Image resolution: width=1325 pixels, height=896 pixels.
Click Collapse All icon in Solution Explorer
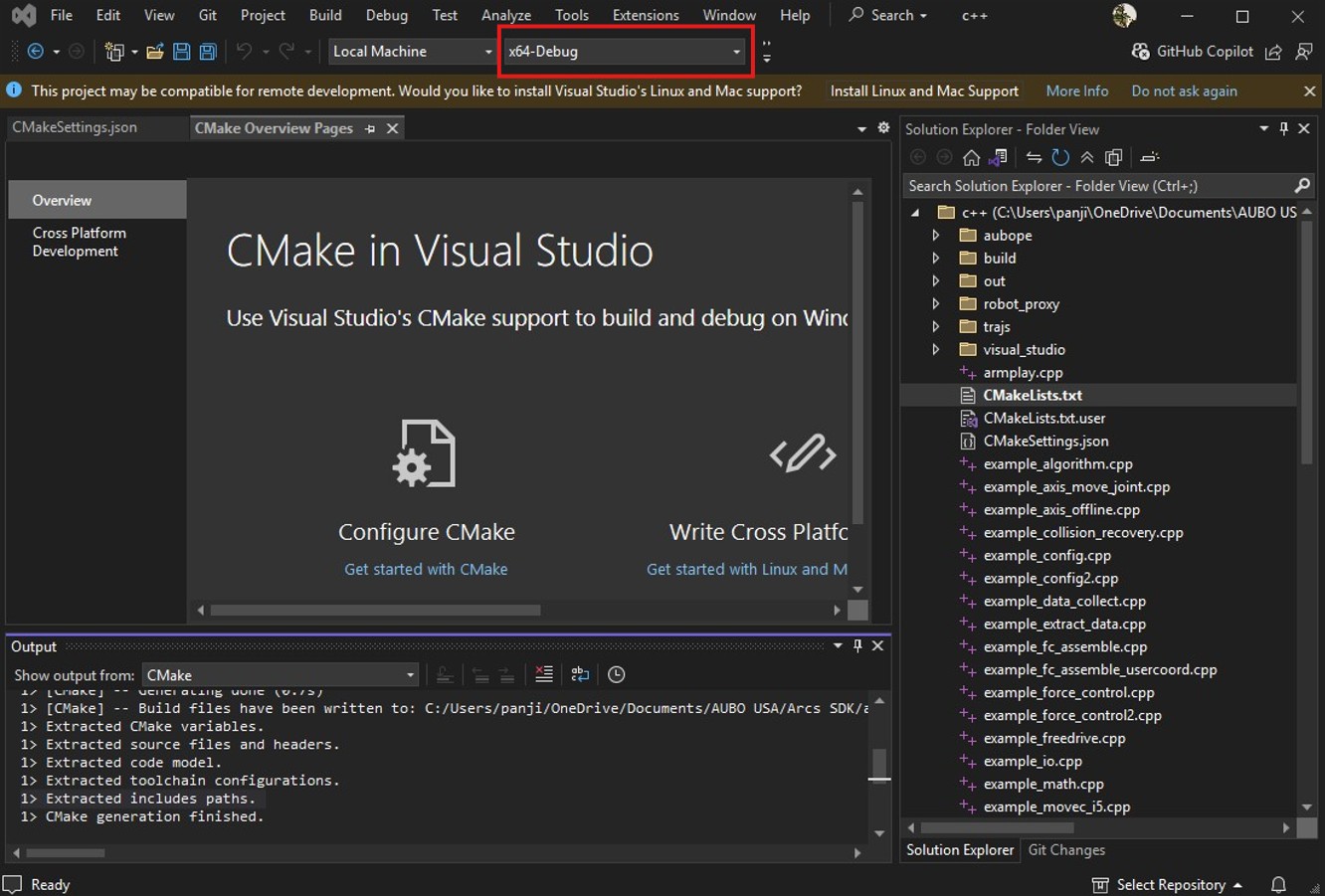pyautogui.click(x=1087, y=157)
